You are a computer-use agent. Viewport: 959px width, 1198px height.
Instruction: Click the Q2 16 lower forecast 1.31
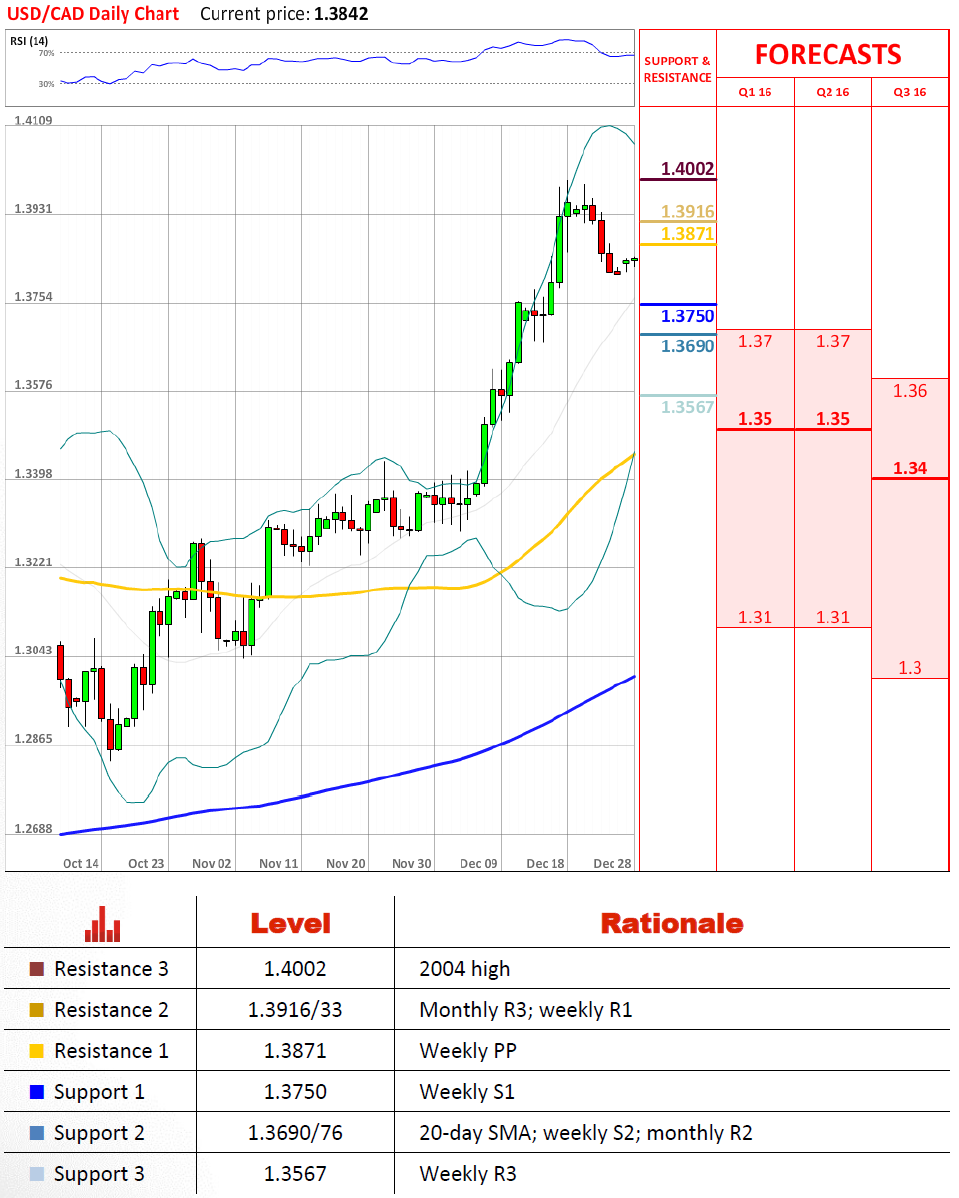(x=833, y=617)
